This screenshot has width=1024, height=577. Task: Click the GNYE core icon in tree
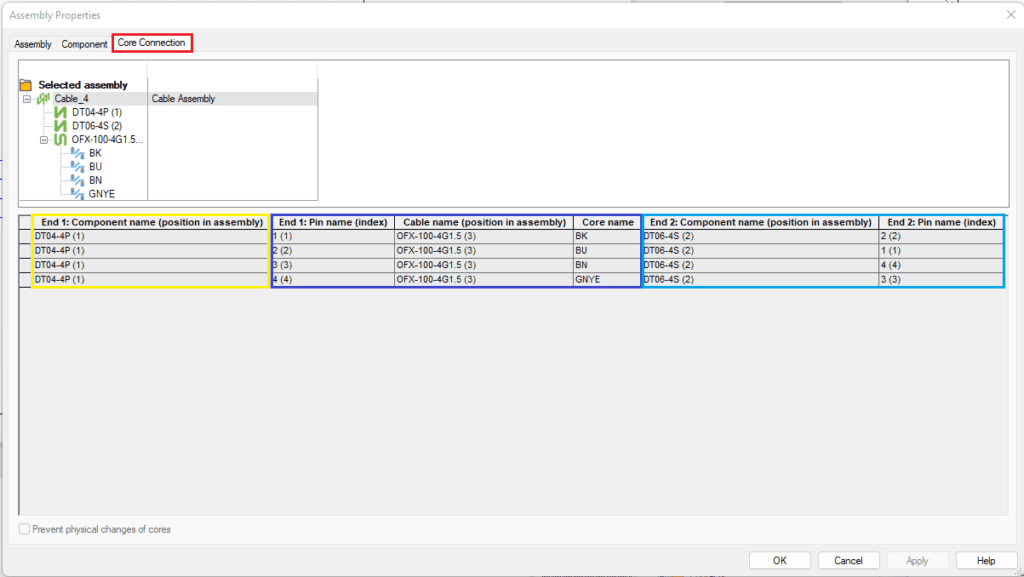pos(76,193)
